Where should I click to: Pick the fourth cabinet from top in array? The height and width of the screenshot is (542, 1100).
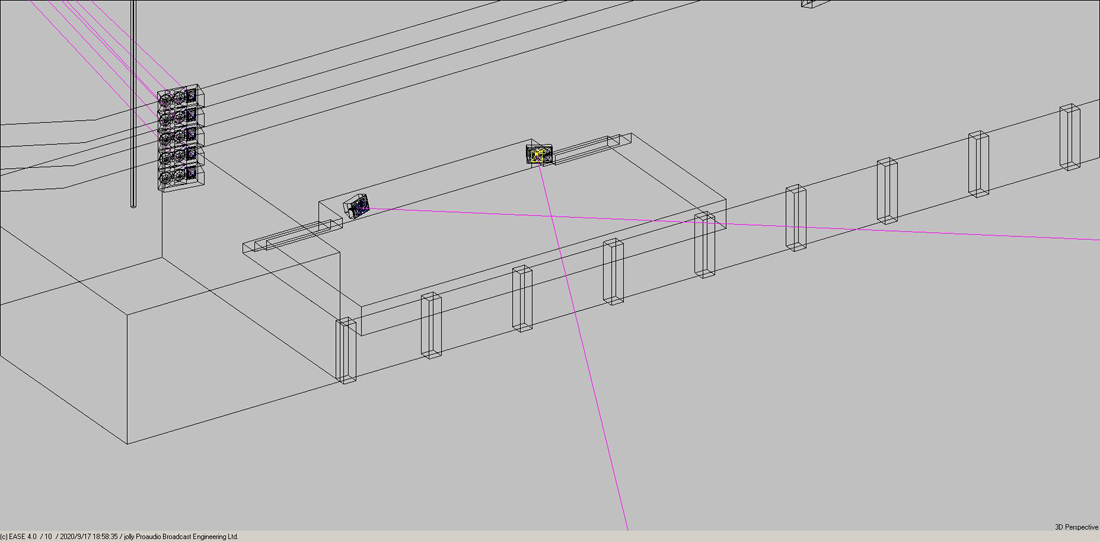tap(178, 157)
